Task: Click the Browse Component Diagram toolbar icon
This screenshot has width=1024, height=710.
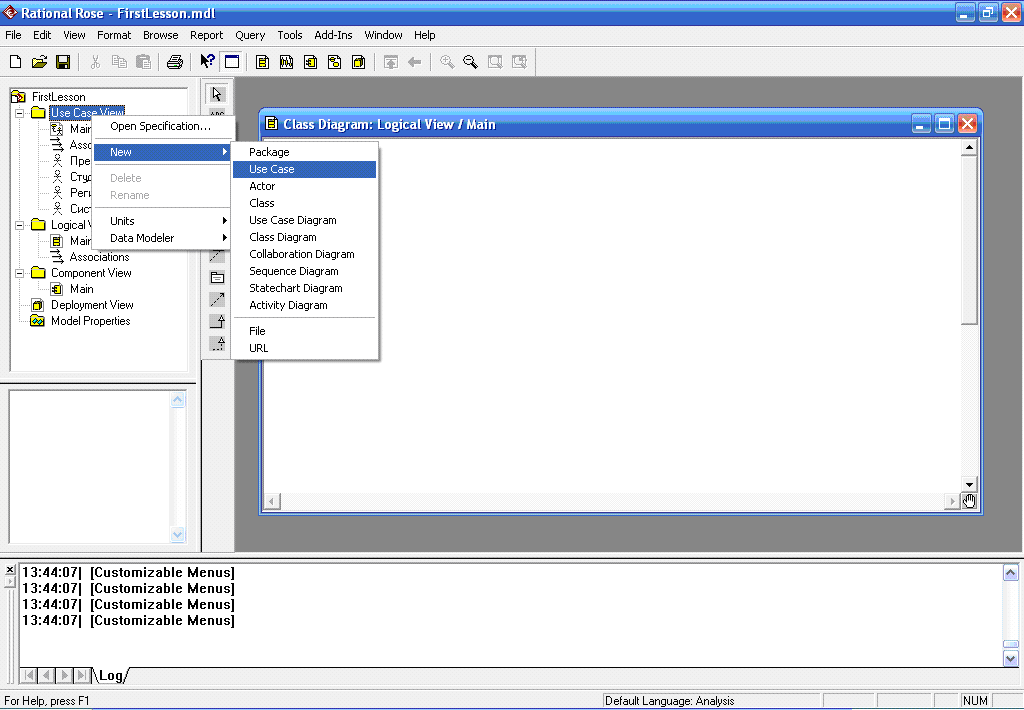Action: (311, 62)
